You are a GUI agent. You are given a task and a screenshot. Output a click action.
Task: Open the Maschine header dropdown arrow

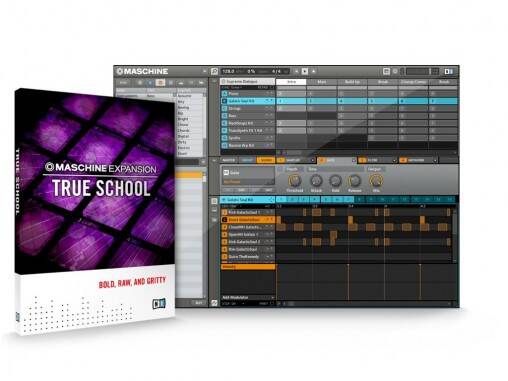click(x=204, y=71)
